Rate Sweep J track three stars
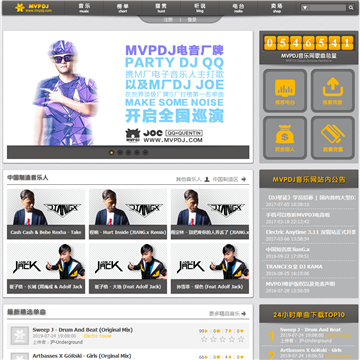This screenshot has height=360, width=360. coord(222,339)
